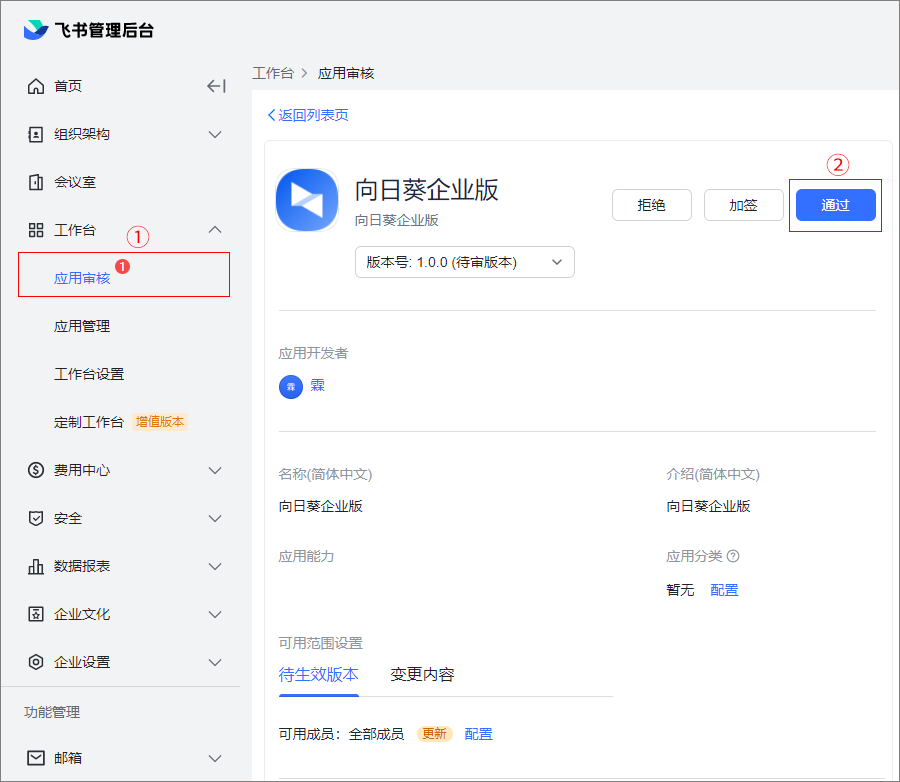Click the 会议室 meeting room icon

tap(36, 182)
